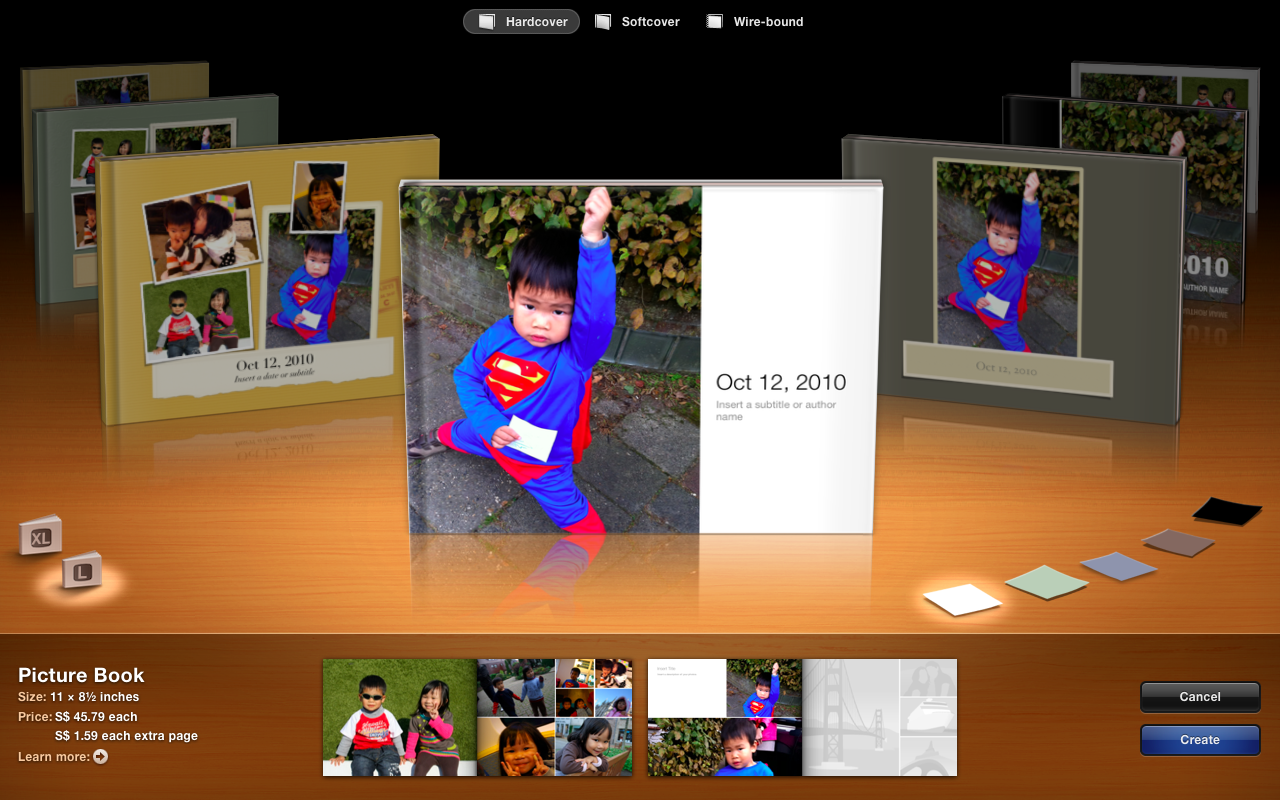Click the Picture Book heading
The image size is (1280, 800).
[x=81, y=675]
